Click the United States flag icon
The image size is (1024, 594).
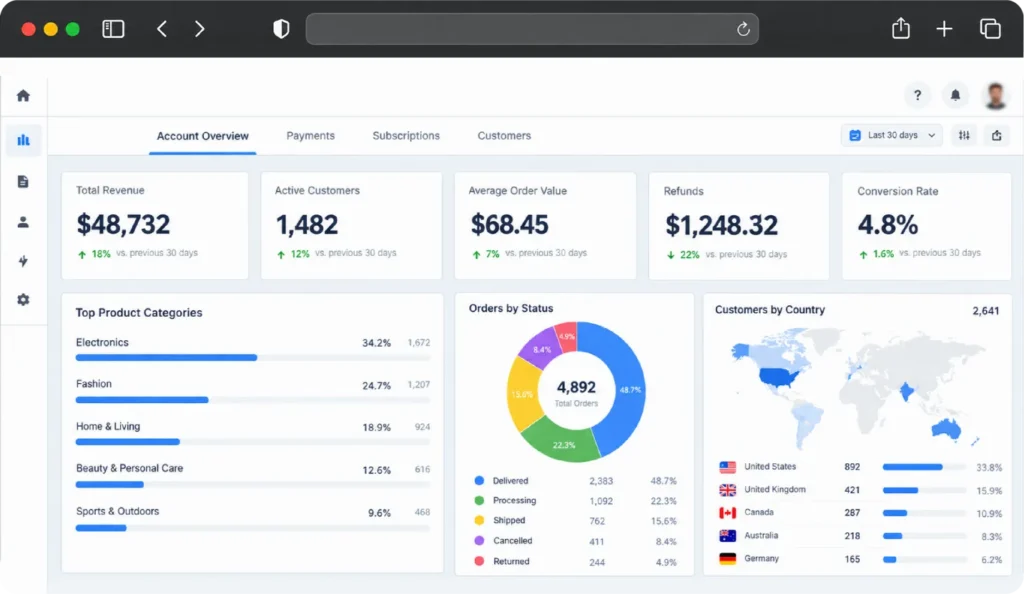point(728,467)
